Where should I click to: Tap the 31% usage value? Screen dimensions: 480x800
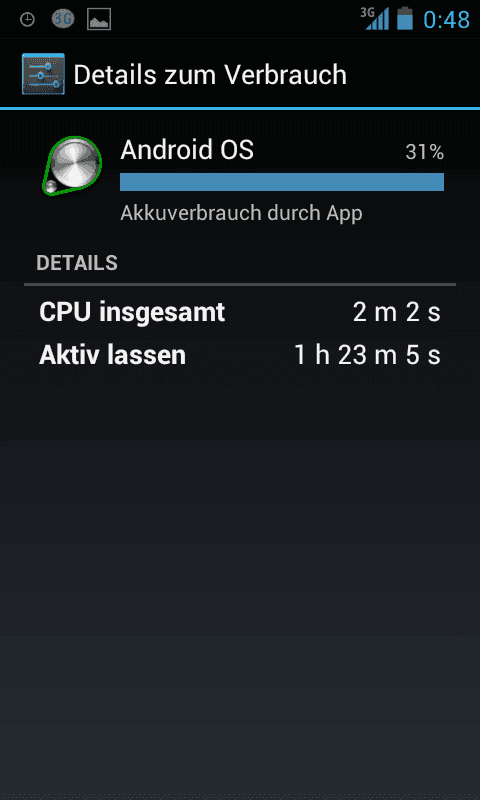point(424,152)
